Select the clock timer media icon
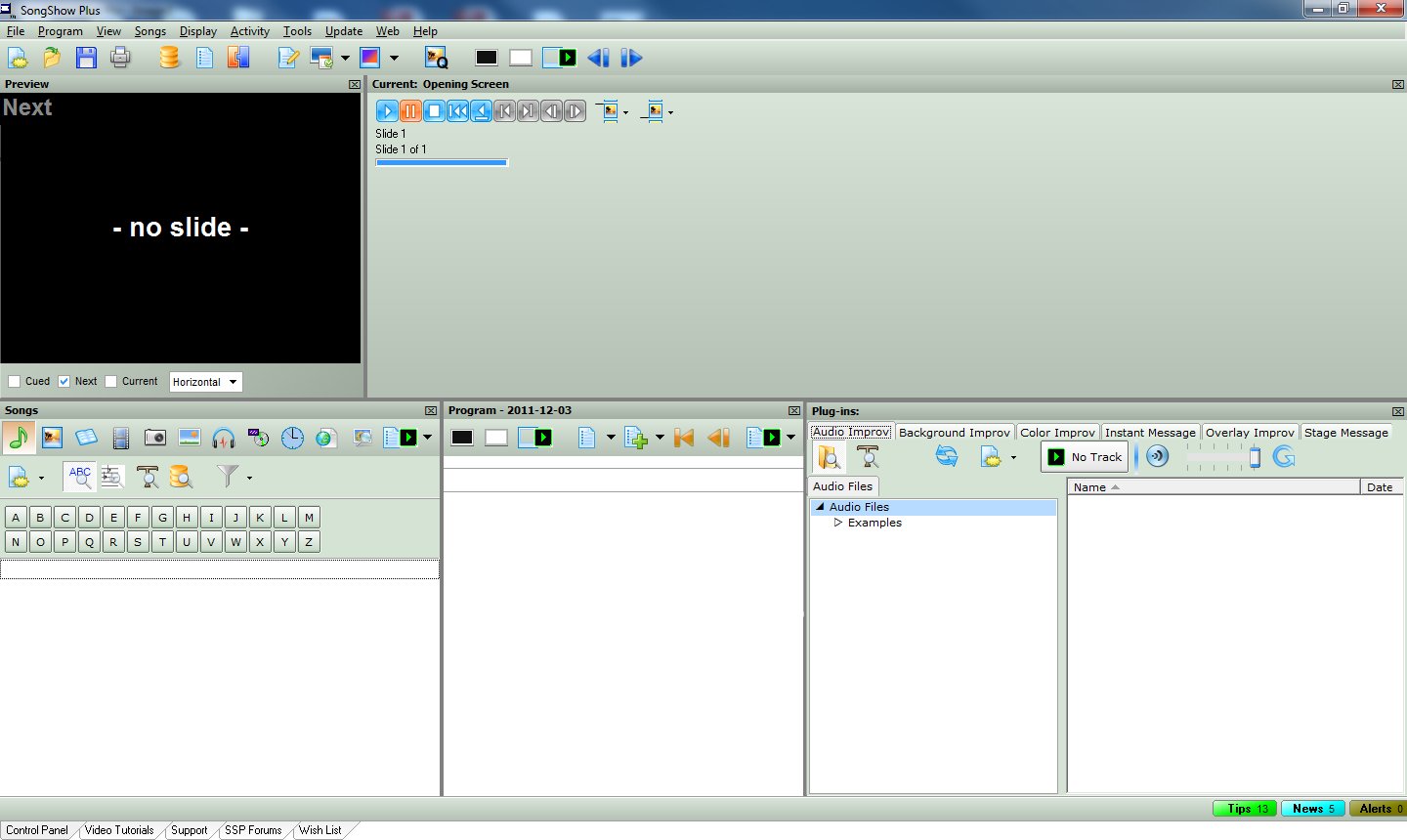 292,438
